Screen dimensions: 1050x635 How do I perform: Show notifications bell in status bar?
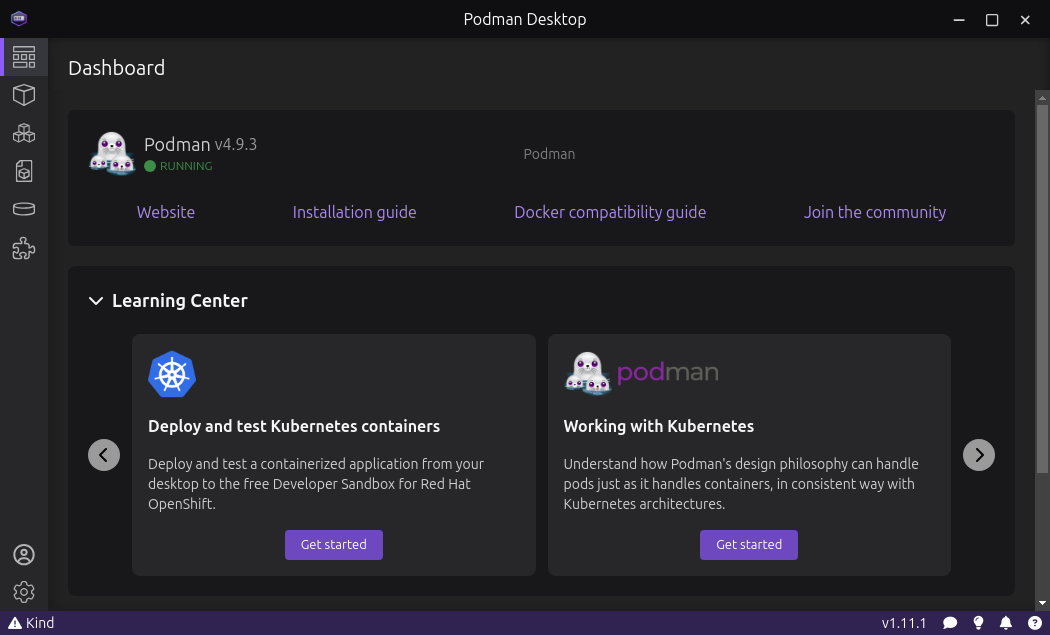(1006, 623)
